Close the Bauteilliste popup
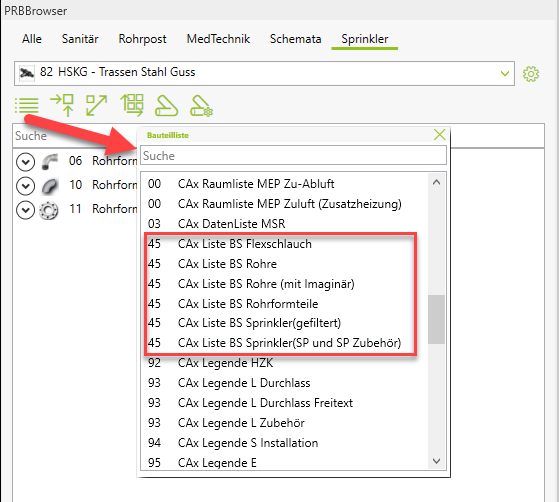Image resolution: width=559 pixels, height=502 pixels. [x=440, y=135]
